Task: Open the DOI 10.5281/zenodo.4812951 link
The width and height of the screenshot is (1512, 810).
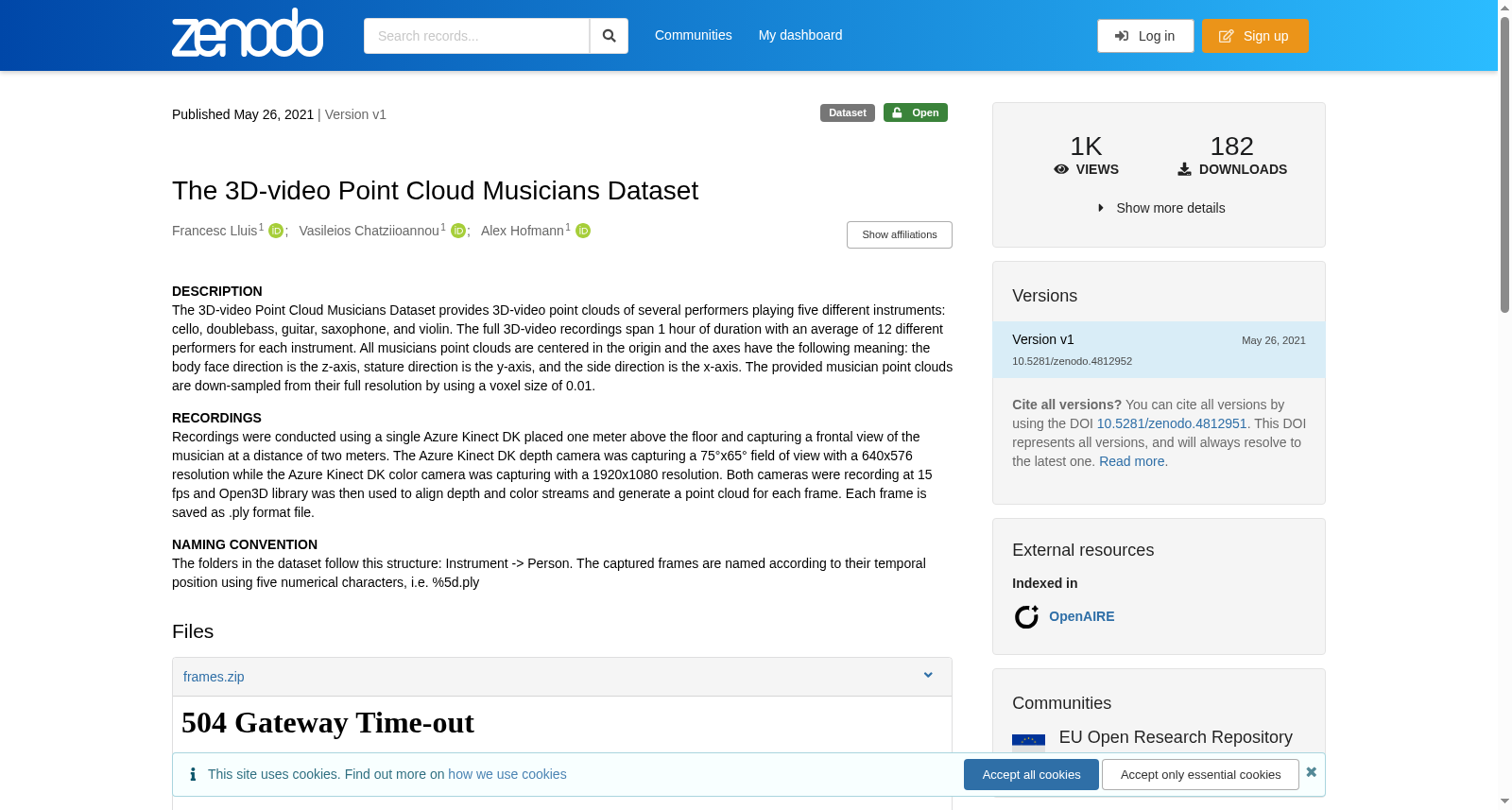Action: [x=1172, y=423]
